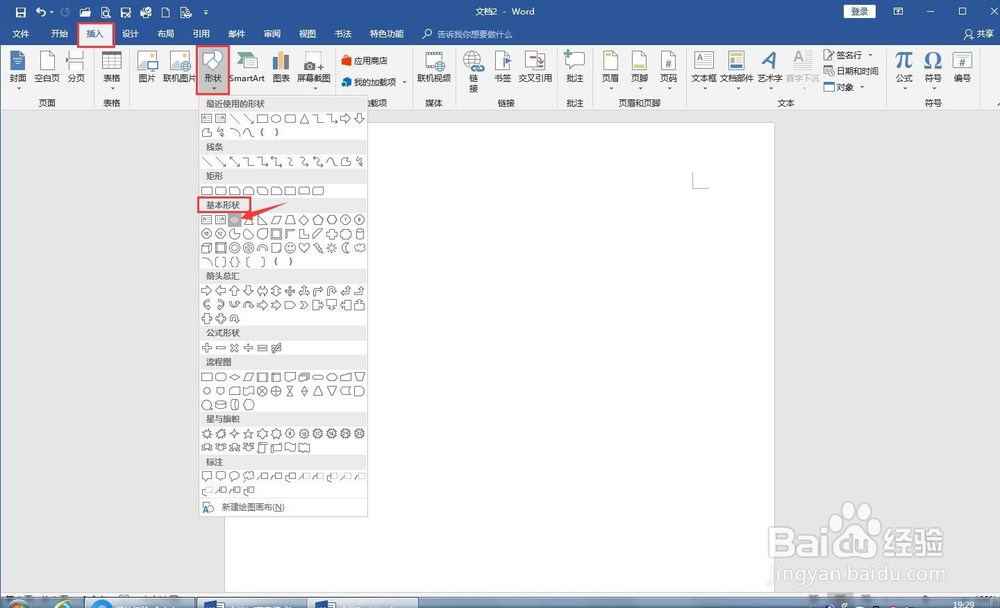Switch to the 设计 Design tab

(130, 34)
